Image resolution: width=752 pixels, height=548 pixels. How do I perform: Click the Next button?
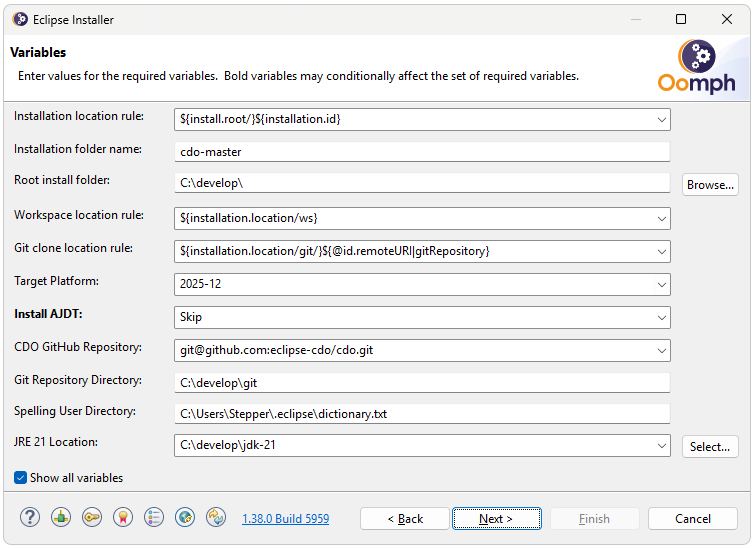pyautogui.click(x=496, y=519)
